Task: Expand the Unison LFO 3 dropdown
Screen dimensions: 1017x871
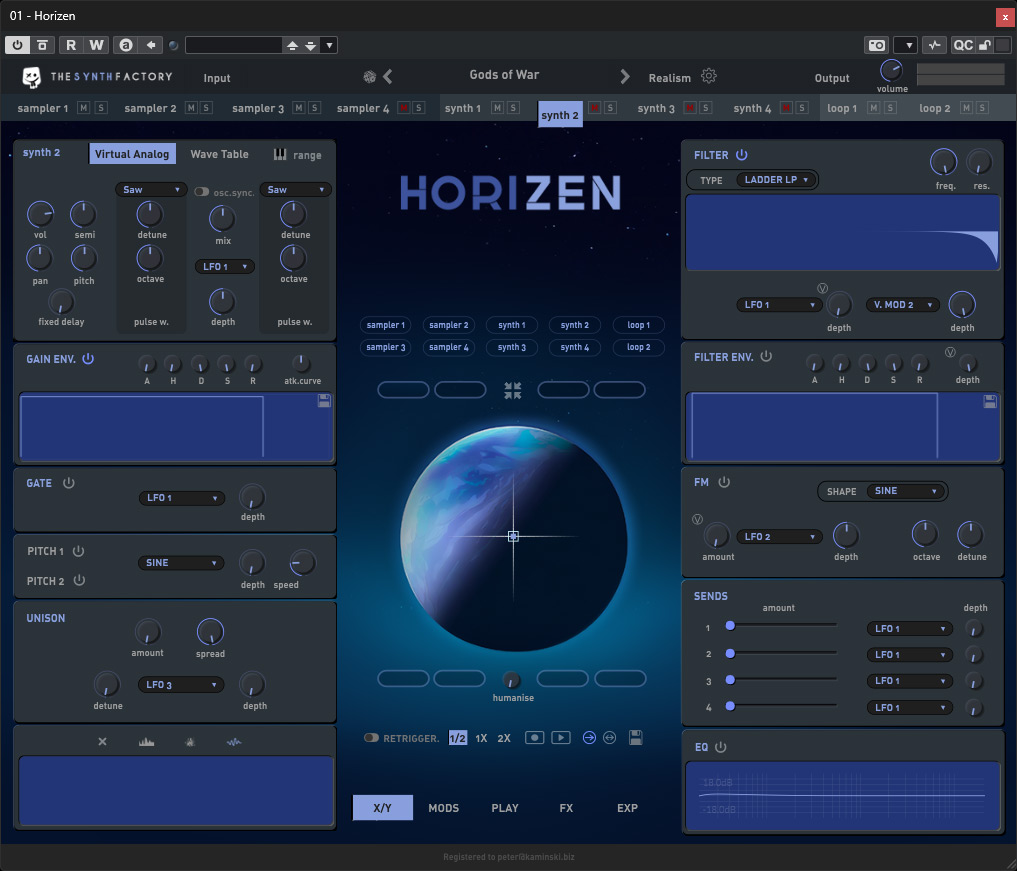Action: pyautogui.click(x=181, y=684)
